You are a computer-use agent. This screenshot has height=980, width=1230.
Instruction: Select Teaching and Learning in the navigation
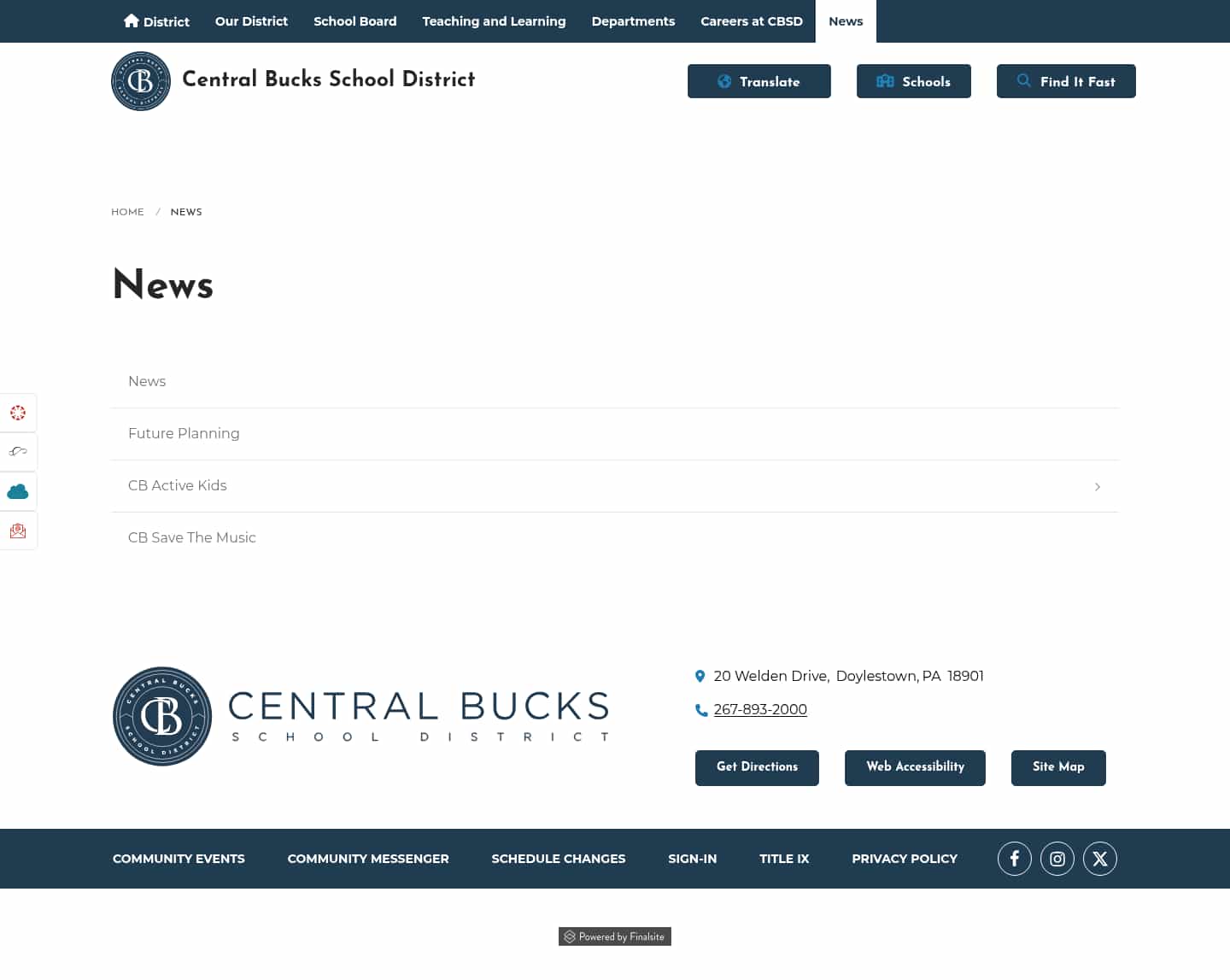(x=494, y=21)
